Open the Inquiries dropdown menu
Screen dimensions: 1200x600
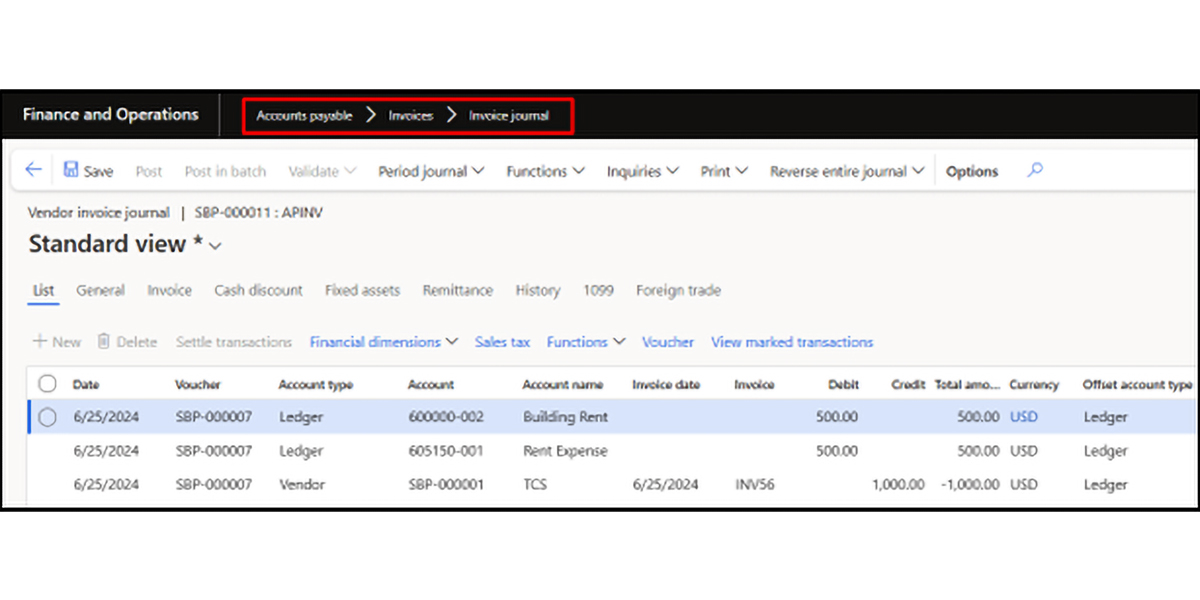[642, 171]
